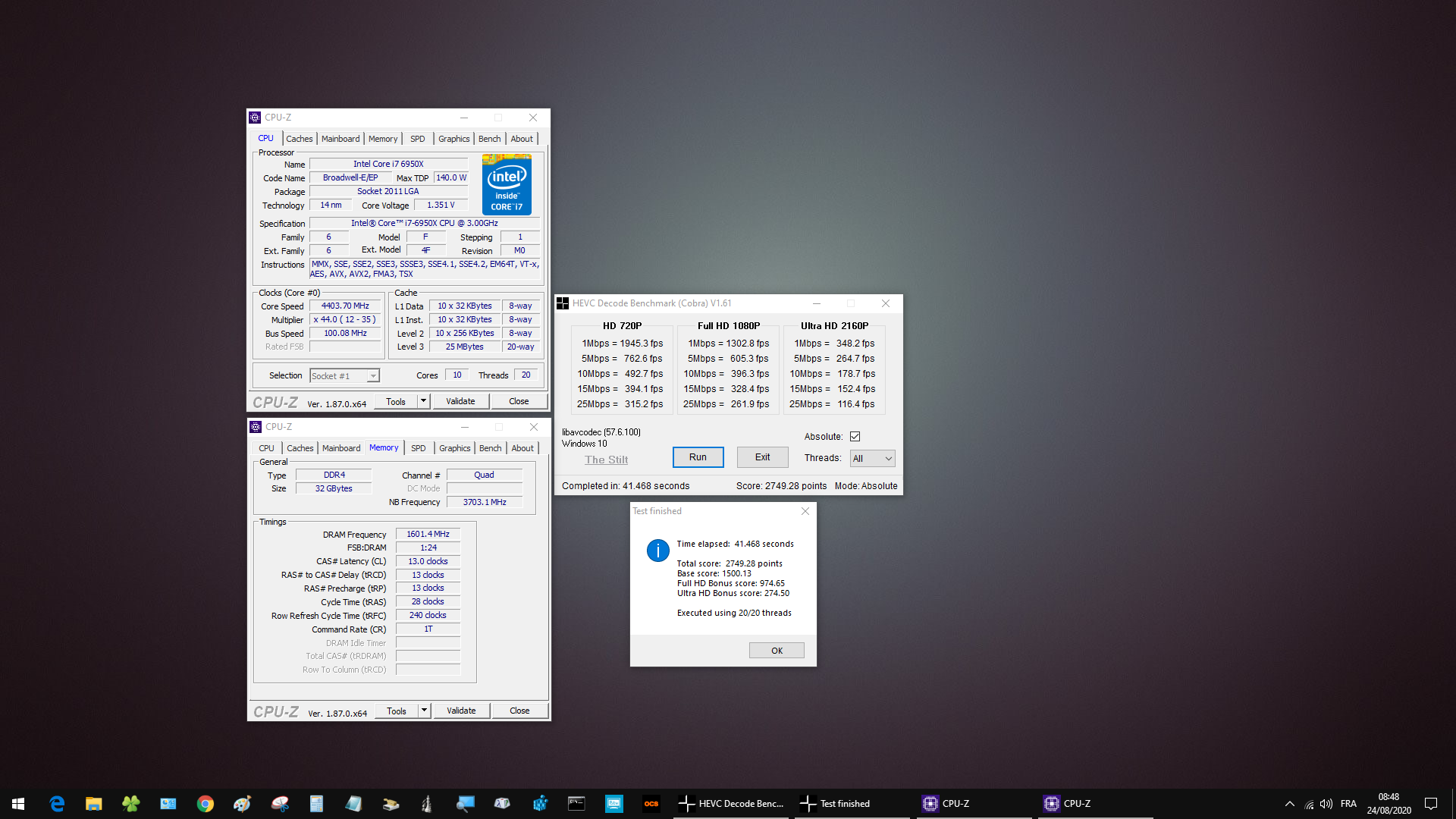Image resolution: width=1456 pixels, height=819 pixels.
Task: Click the orange OCS taskbar icon
Action: [651, 804]
